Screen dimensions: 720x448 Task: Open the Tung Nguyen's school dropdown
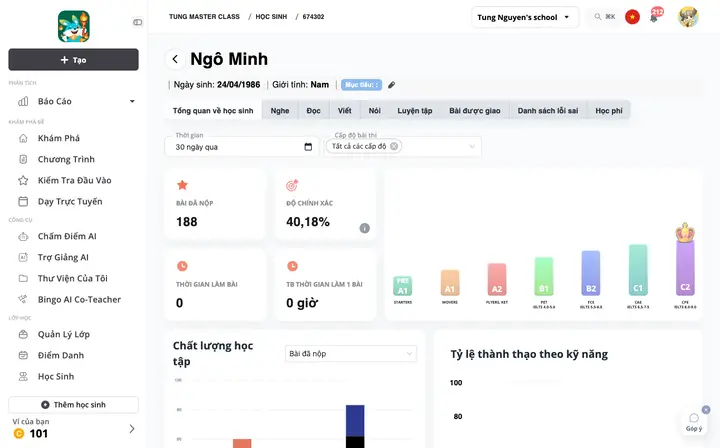point(525,17)
